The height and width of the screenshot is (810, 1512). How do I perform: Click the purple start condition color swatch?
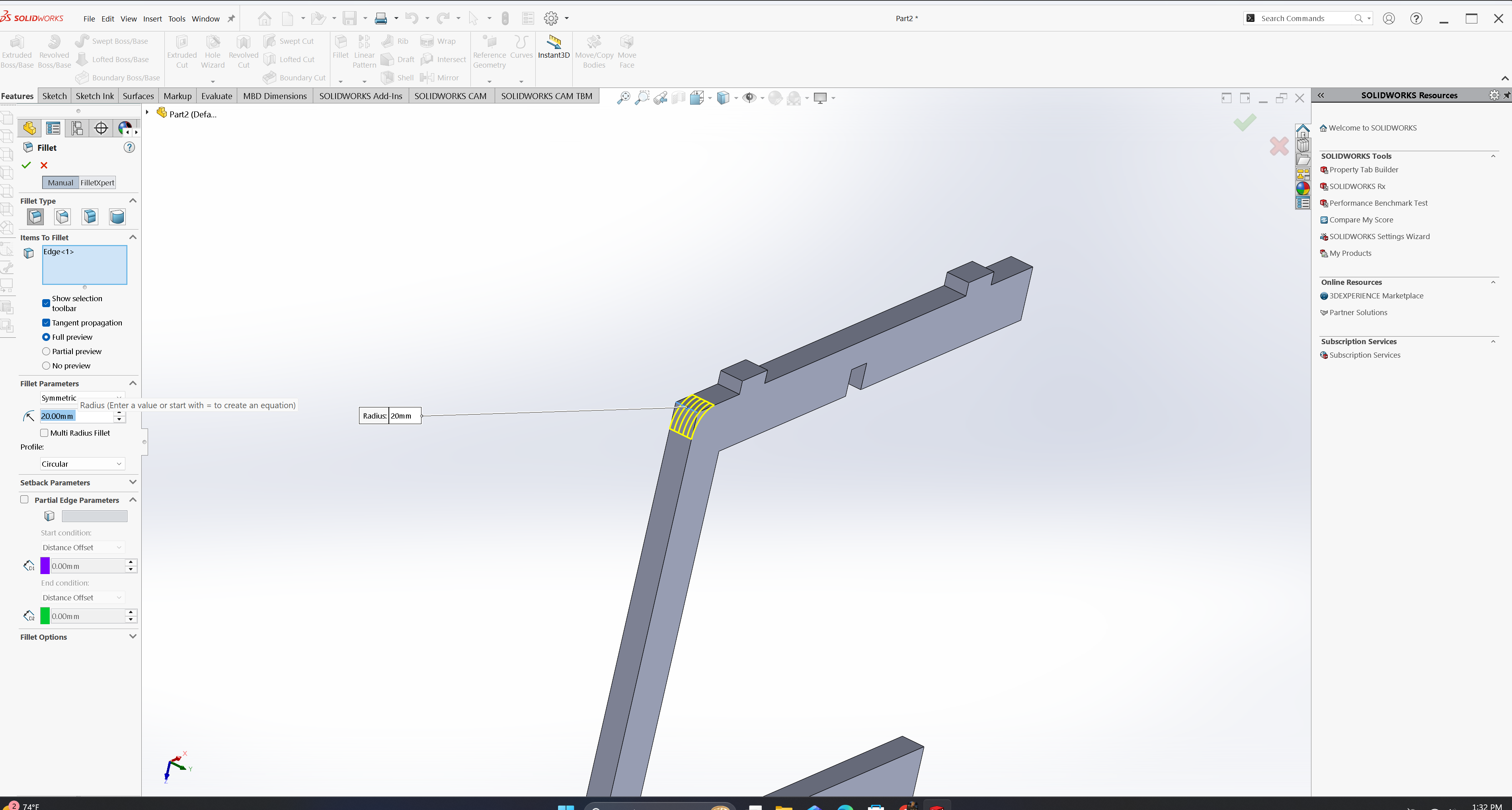(x=45, y=566)
